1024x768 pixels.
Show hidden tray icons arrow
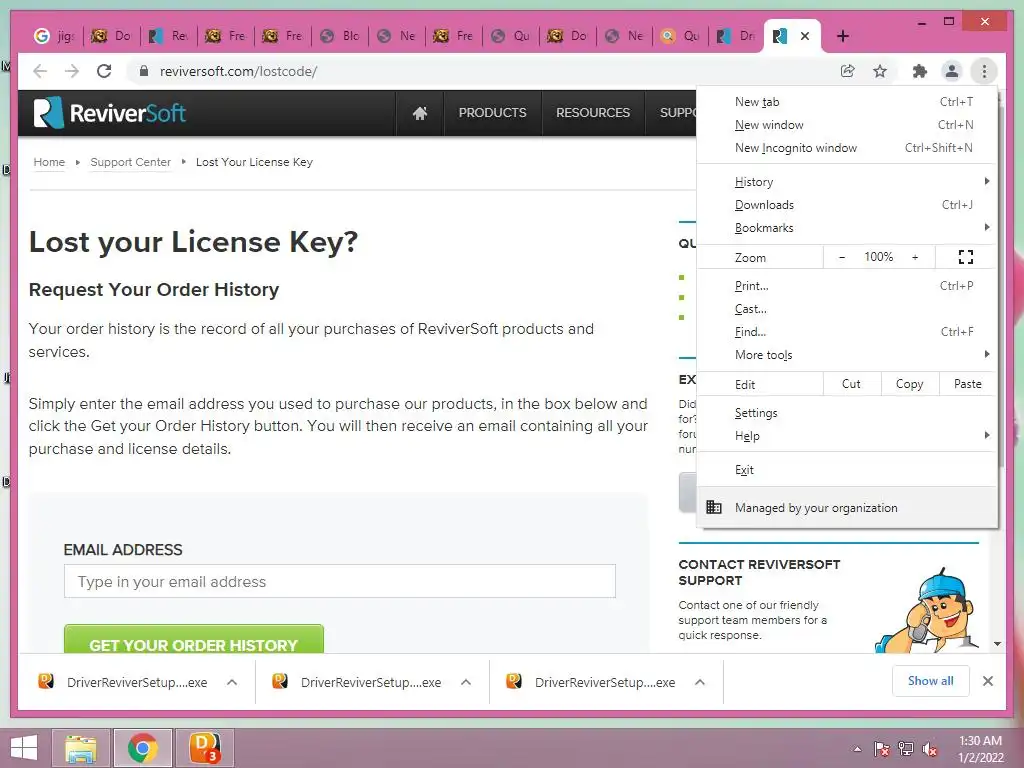click(x=857, y=749)
